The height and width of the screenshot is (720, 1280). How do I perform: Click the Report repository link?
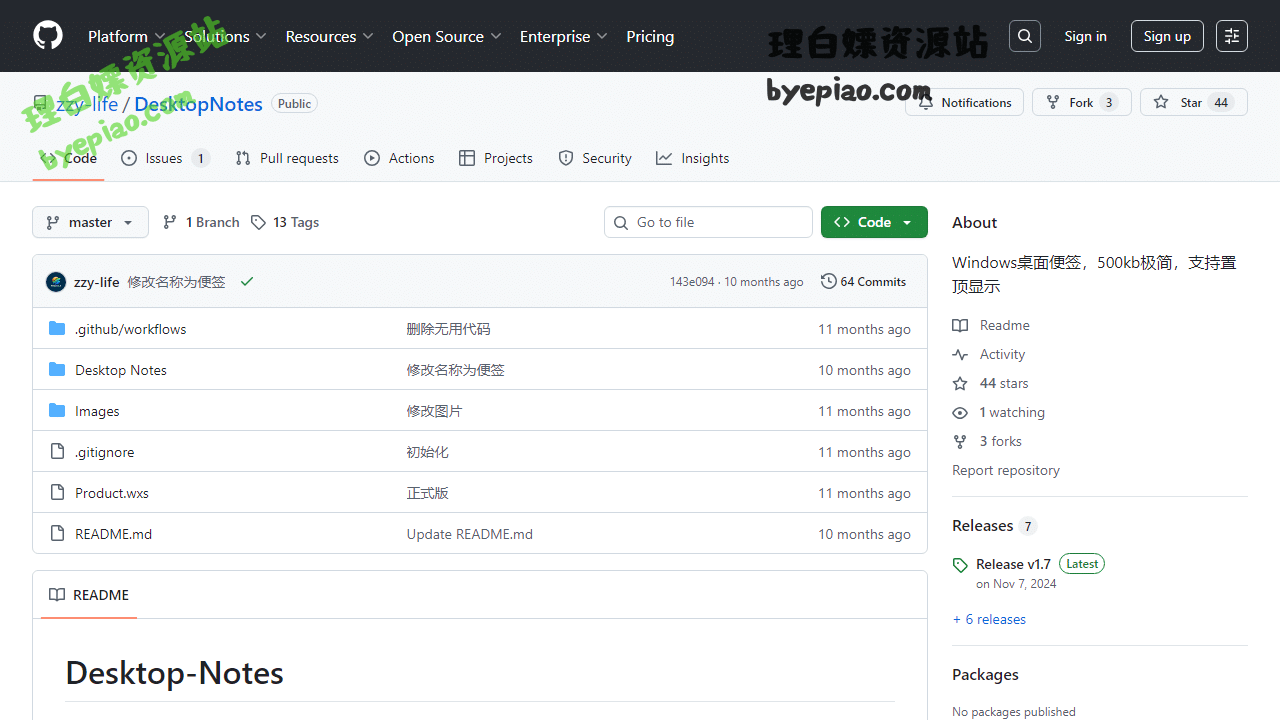pos(1006,470)
